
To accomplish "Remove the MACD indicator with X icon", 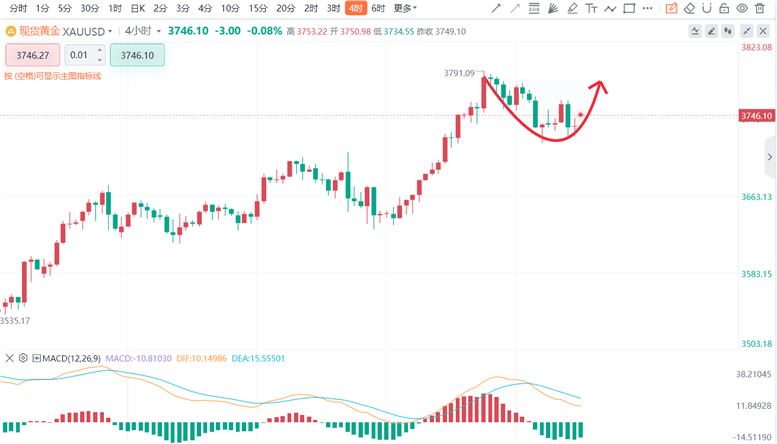I will [x=9, y=357].
